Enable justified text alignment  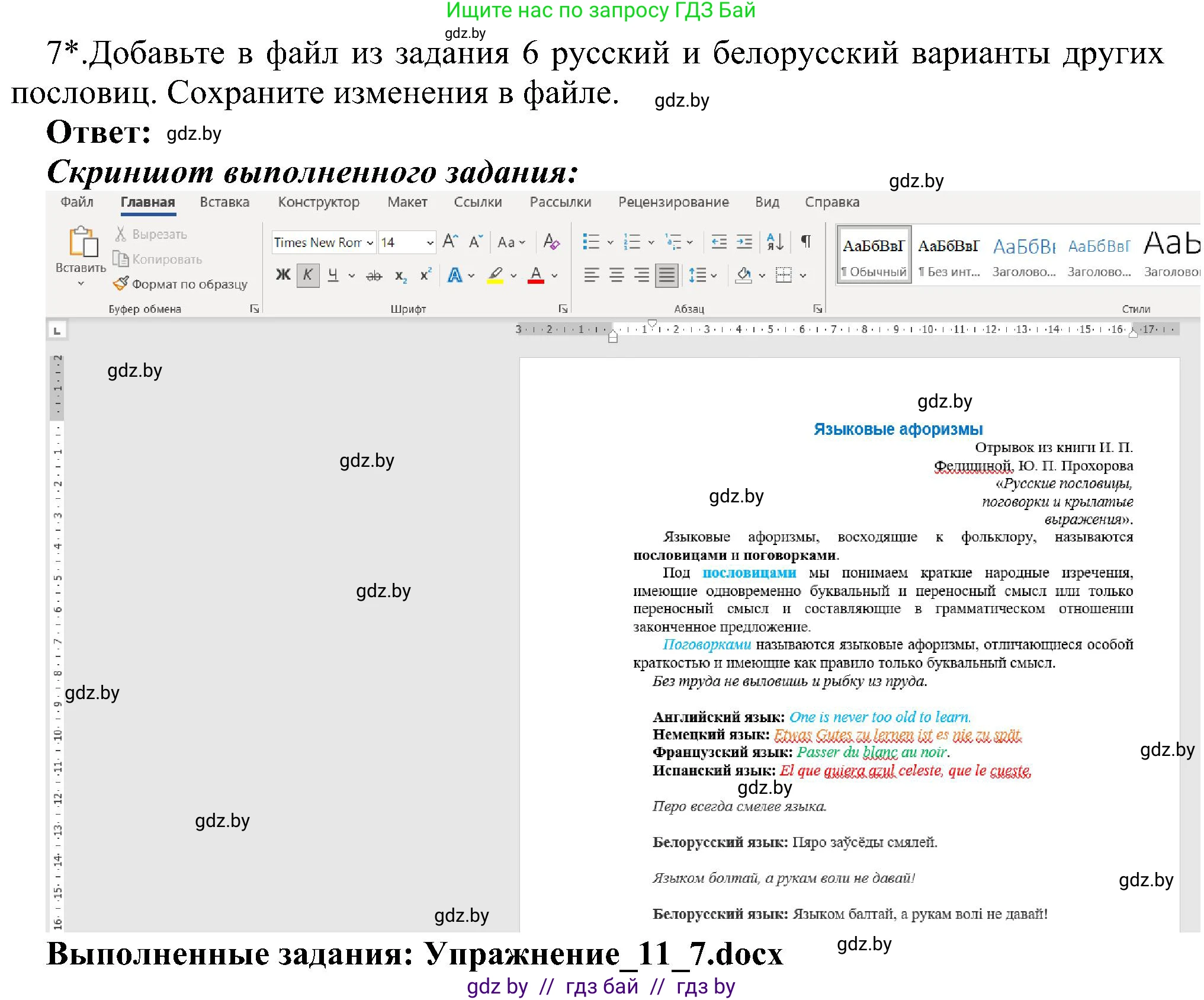(x=667, y=275)
